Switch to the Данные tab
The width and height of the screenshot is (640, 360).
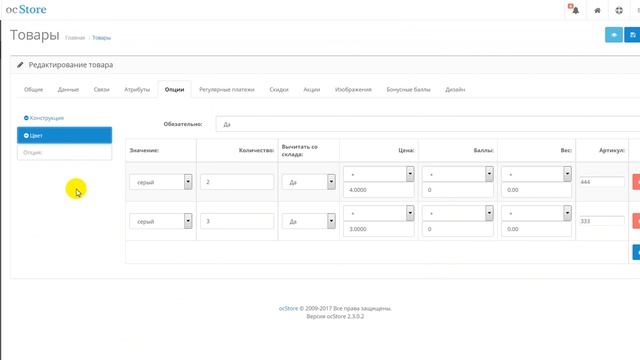click(68, 89)
